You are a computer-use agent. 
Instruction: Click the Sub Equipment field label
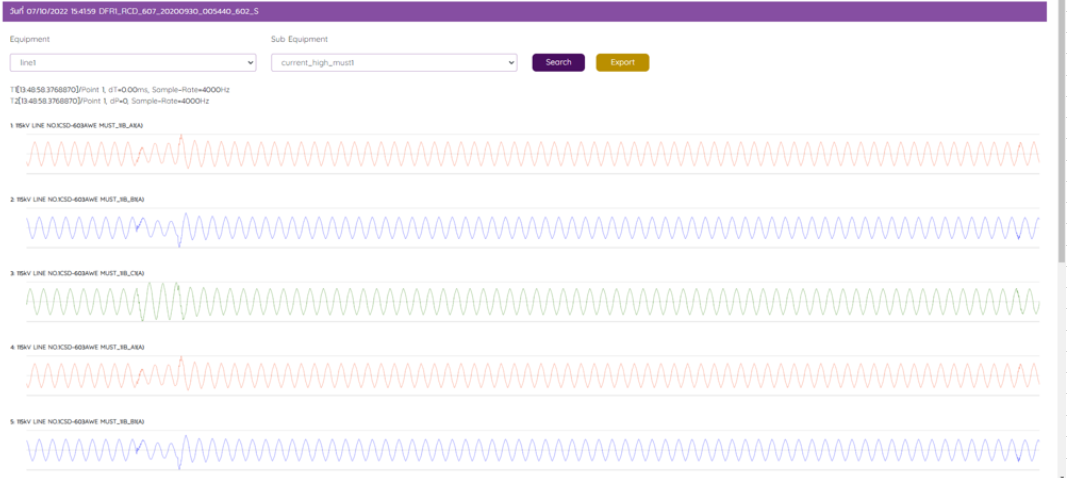(299, 39)
